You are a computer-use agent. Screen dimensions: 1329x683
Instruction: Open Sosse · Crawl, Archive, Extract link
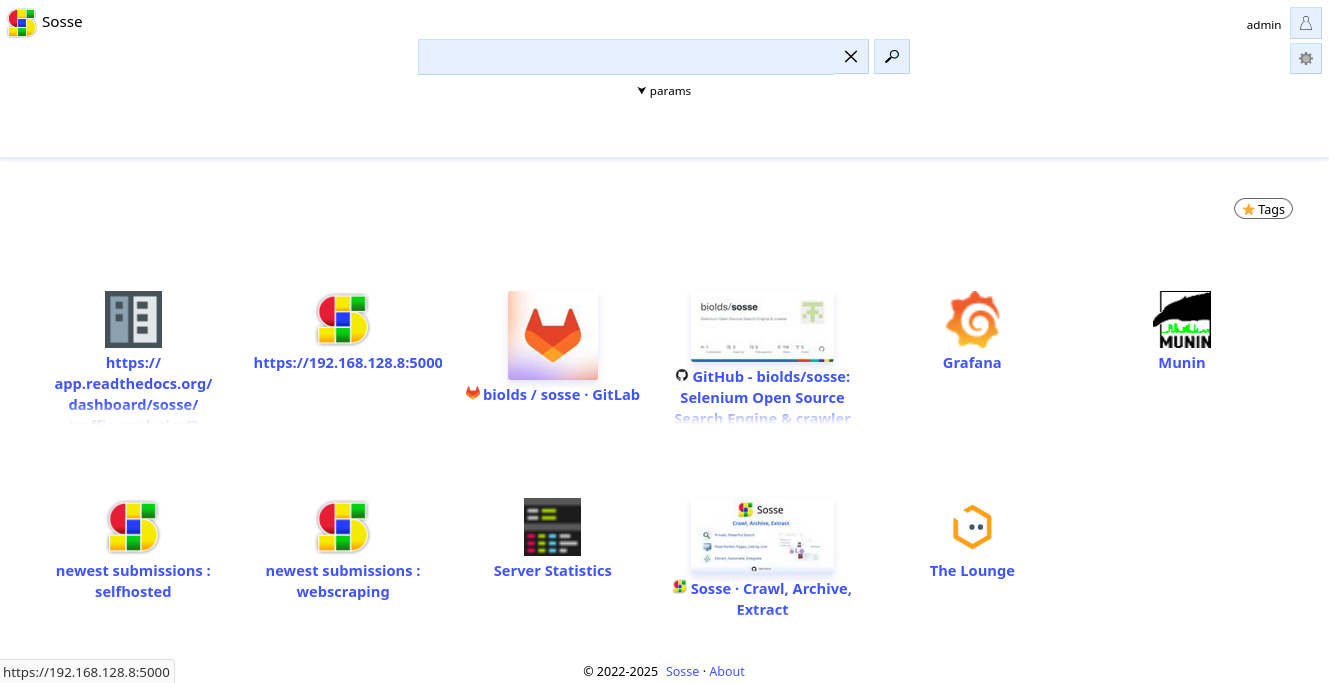tap(771, 599)
